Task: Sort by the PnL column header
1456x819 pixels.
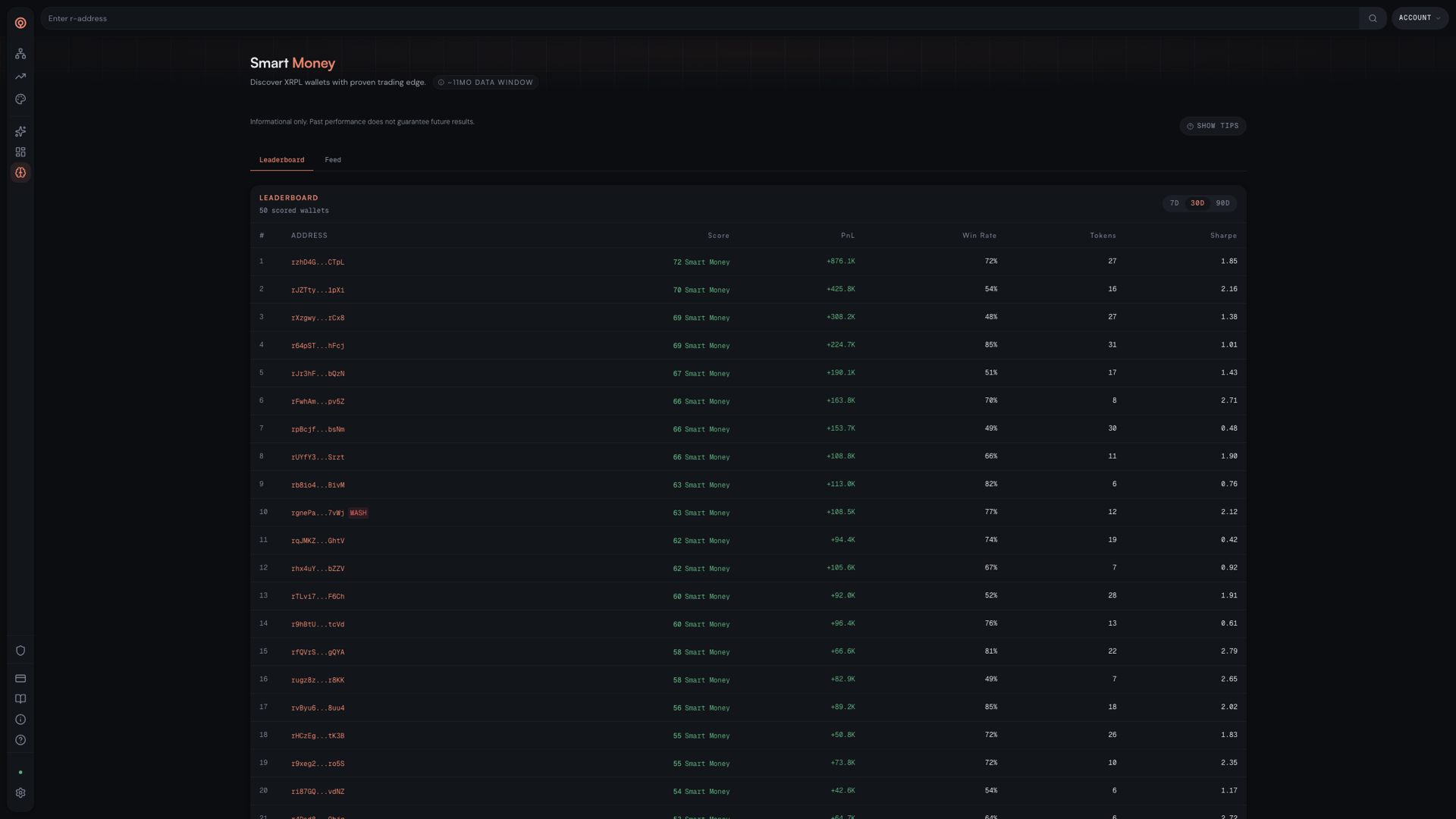Action: click(847, 236)
